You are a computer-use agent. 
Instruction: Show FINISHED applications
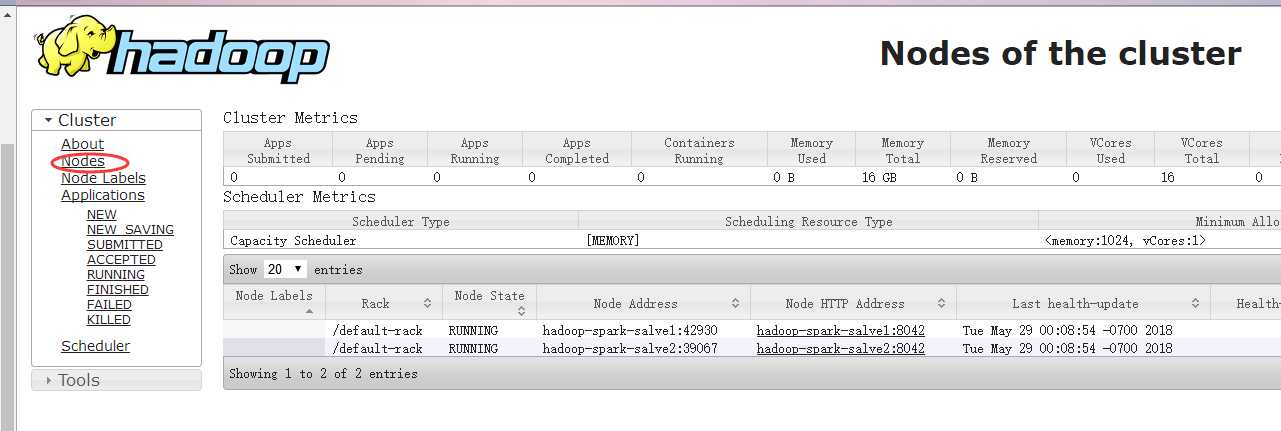pyautogui.click(x=117, y=289)
